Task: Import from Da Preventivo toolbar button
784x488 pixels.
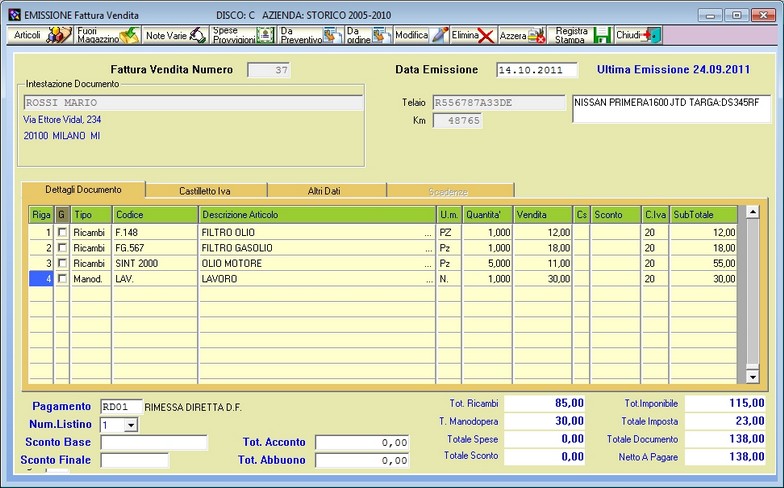Action: (310, 36)
